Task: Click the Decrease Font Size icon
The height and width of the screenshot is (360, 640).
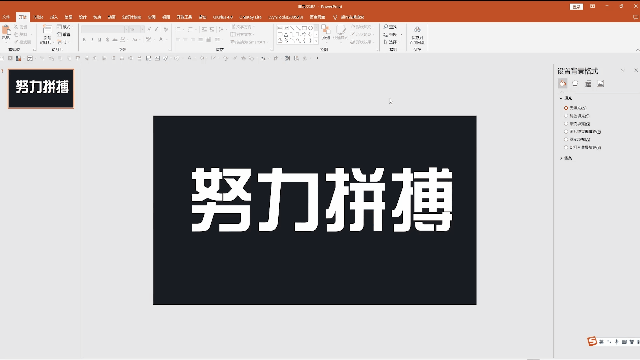Action: (156, 29)
